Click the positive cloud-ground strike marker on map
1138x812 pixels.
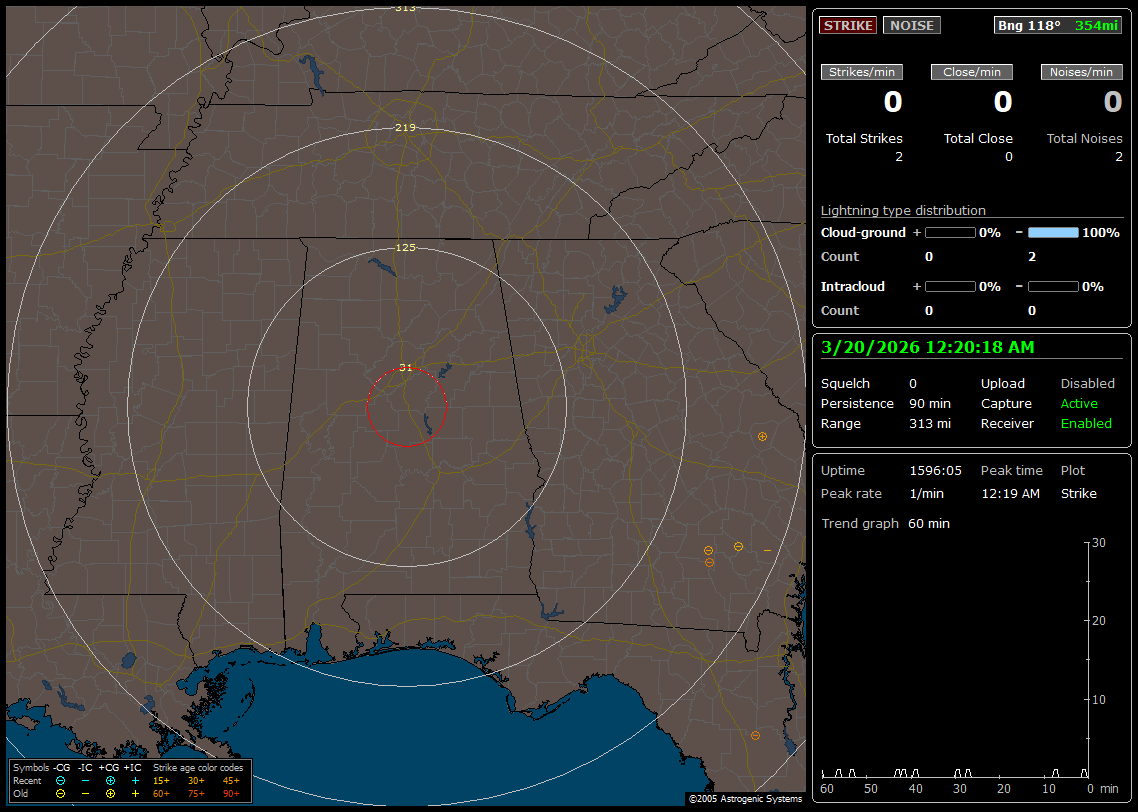coord(763,436)
